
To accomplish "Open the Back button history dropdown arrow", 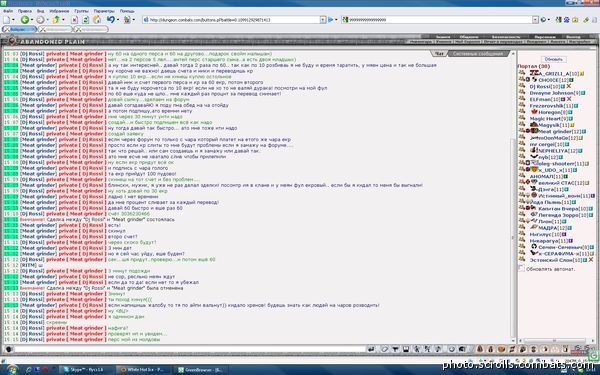I will pos(32,20).
